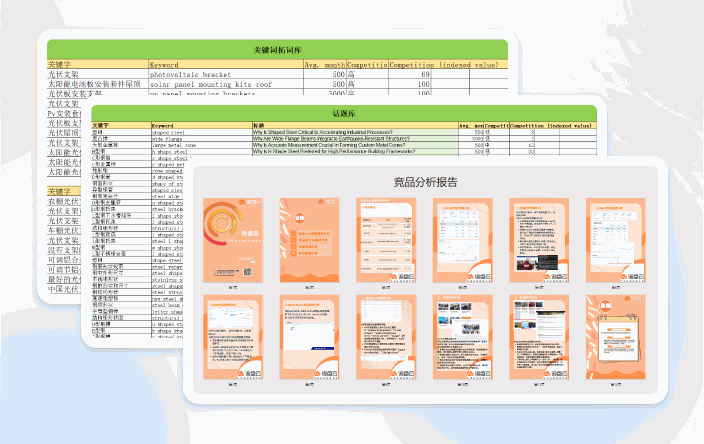Click title 'Why Is H Shape Steel Preferred...'
This screenshot has width=704, height=444.
tap(334, 151)
